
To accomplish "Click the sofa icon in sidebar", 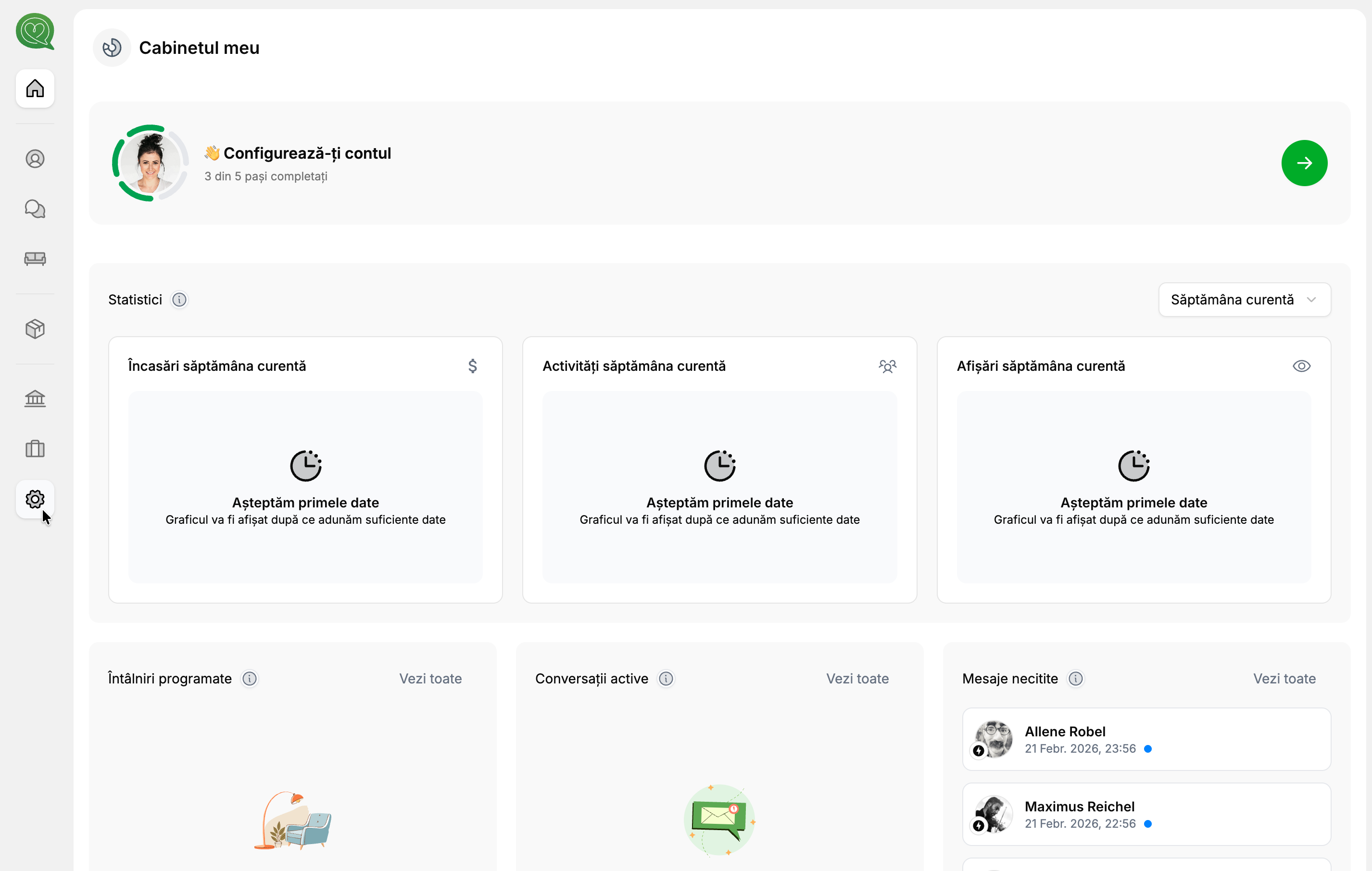I will click(35, 259).
